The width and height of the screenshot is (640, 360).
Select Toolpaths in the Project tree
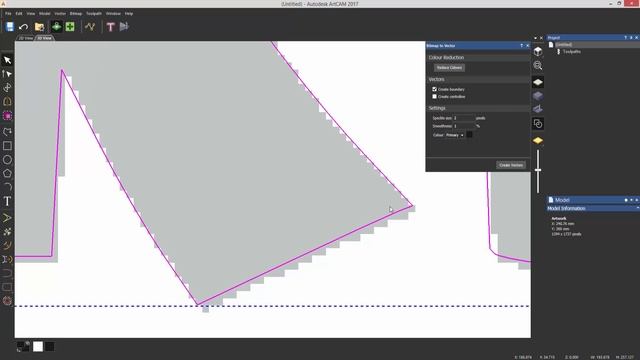[x=572, y=52]
